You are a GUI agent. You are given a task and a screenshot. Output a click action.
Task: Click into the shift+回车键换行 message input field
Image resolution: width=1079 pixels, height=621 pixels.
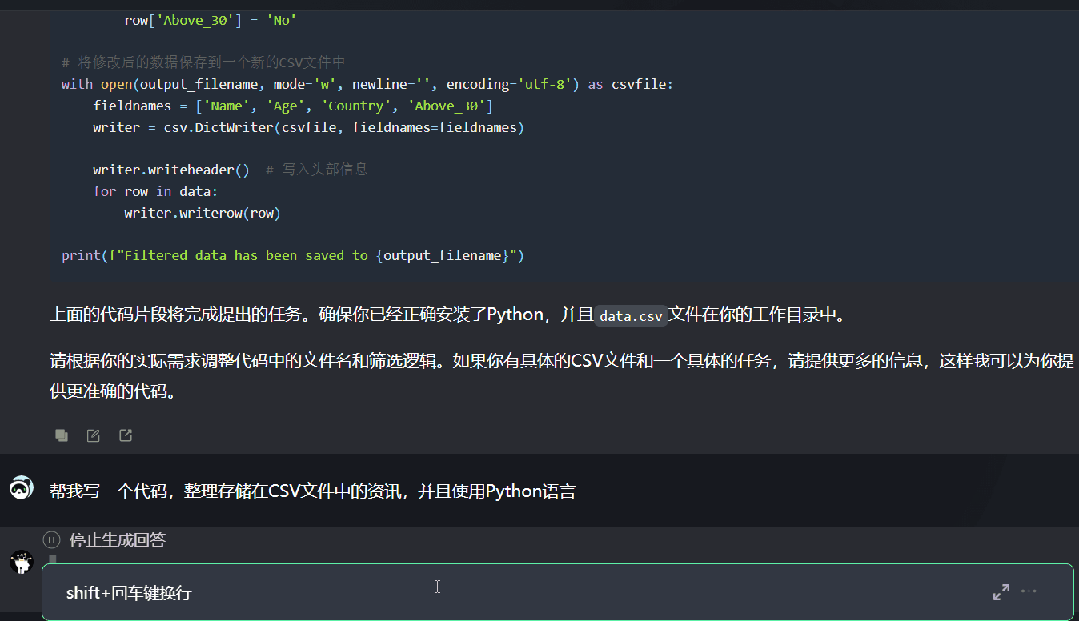pos(557,592)
